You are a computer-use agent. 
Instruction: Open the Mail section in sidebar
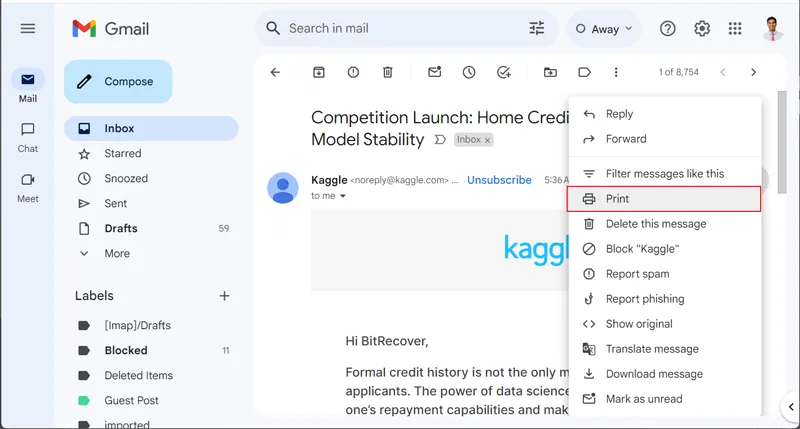28,87
